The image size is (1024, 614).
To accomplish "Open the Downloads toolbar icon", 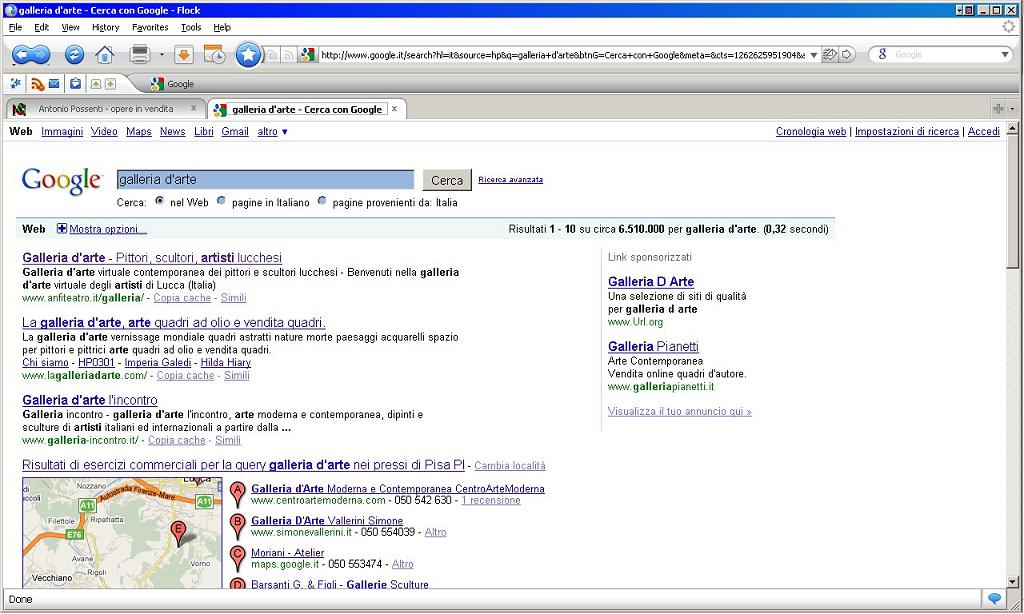I will tap(184, 55).
